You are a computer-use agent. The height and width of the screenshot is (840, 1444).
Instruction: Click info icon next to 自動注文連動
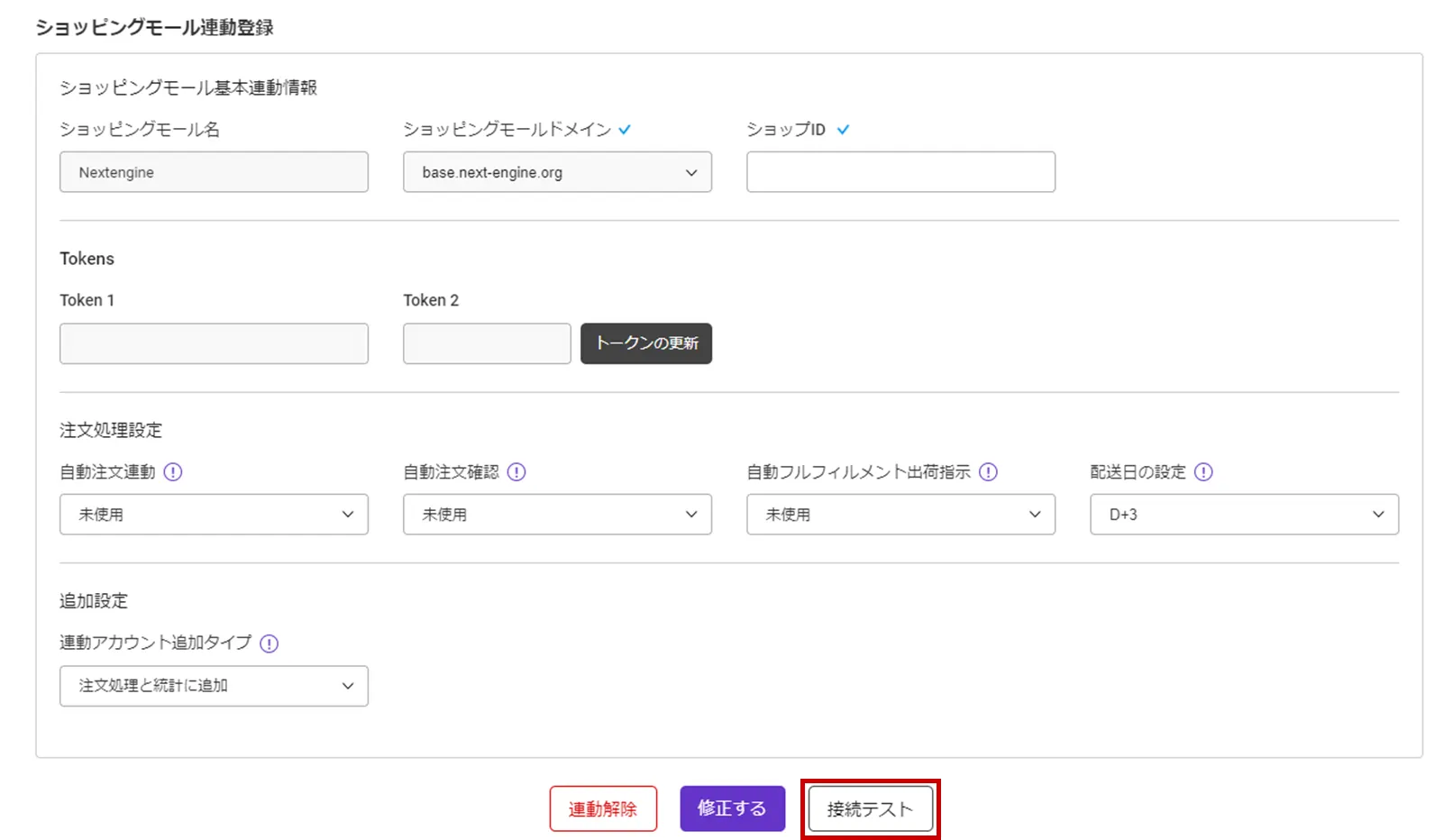click(x=173, y=472)
